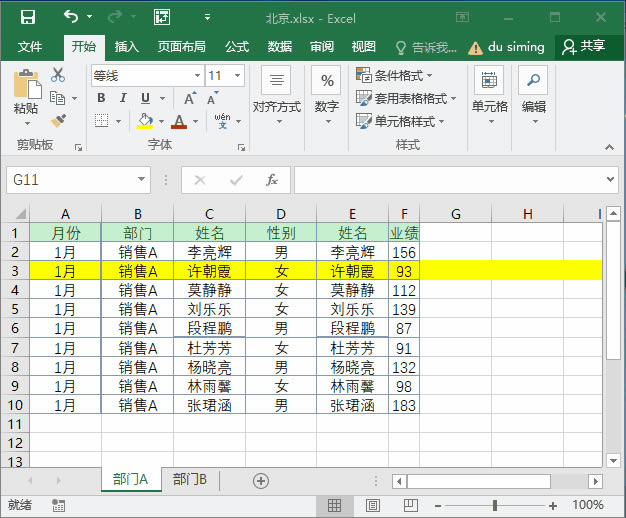626x518 pixels.
Task: Click the Format Painter brush icon
Action: 58,121
